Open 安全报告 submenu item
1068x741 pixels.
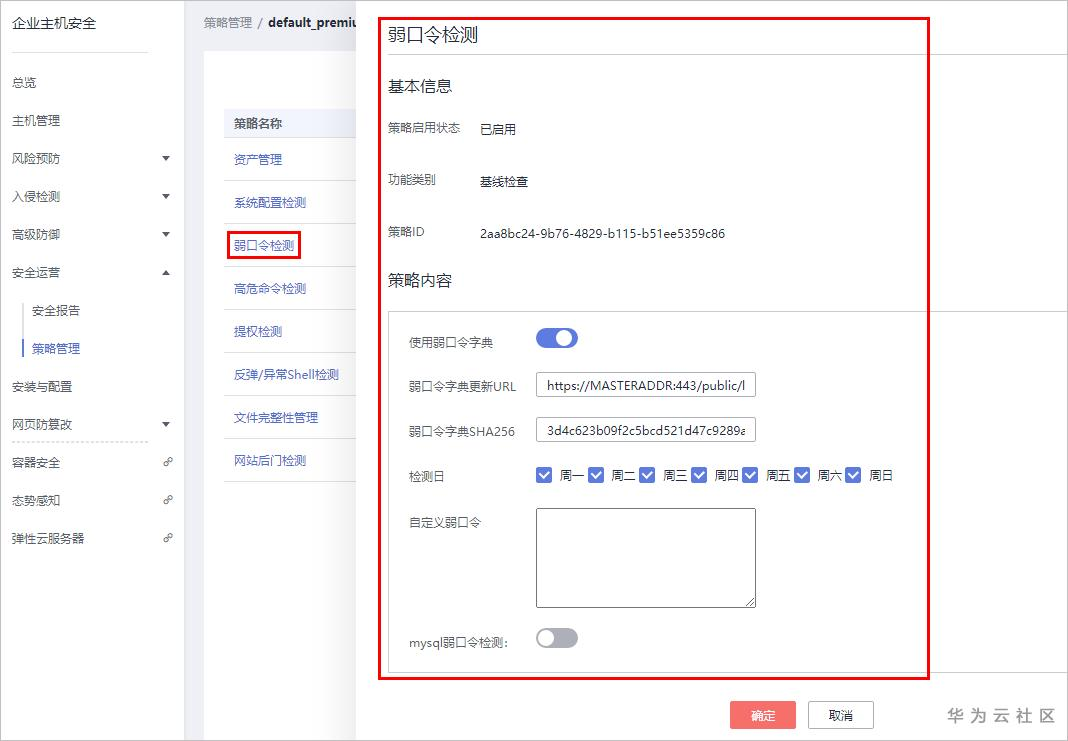click(x=56, y=311)
